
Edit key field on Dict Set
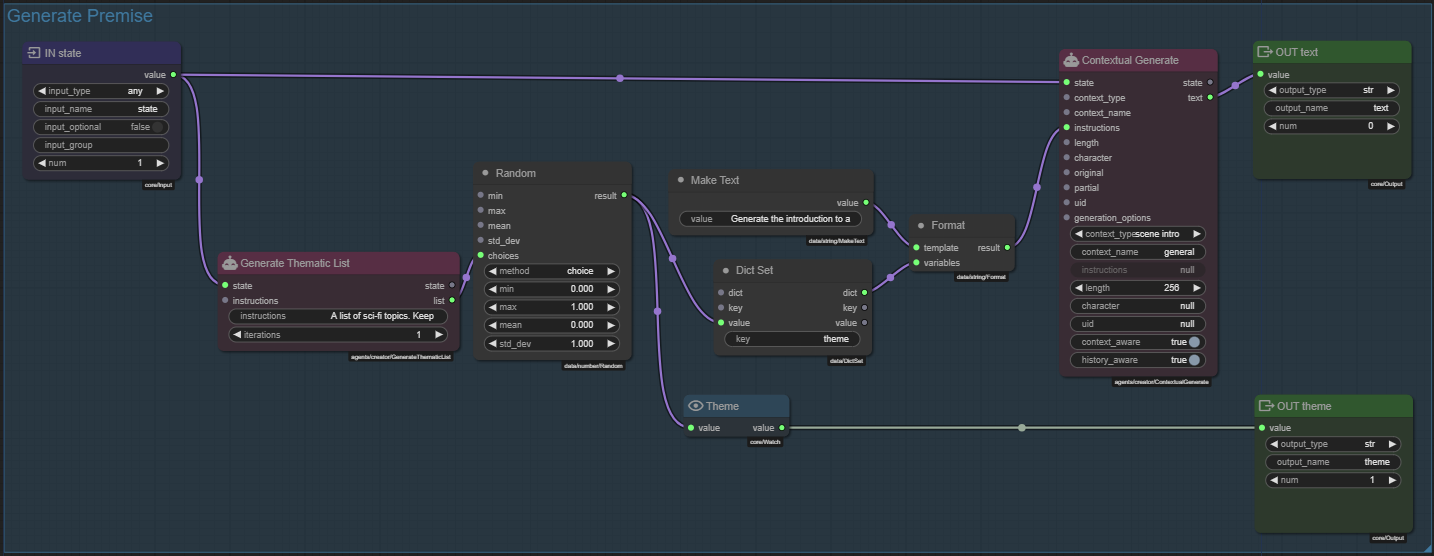(x=792, y=339)
